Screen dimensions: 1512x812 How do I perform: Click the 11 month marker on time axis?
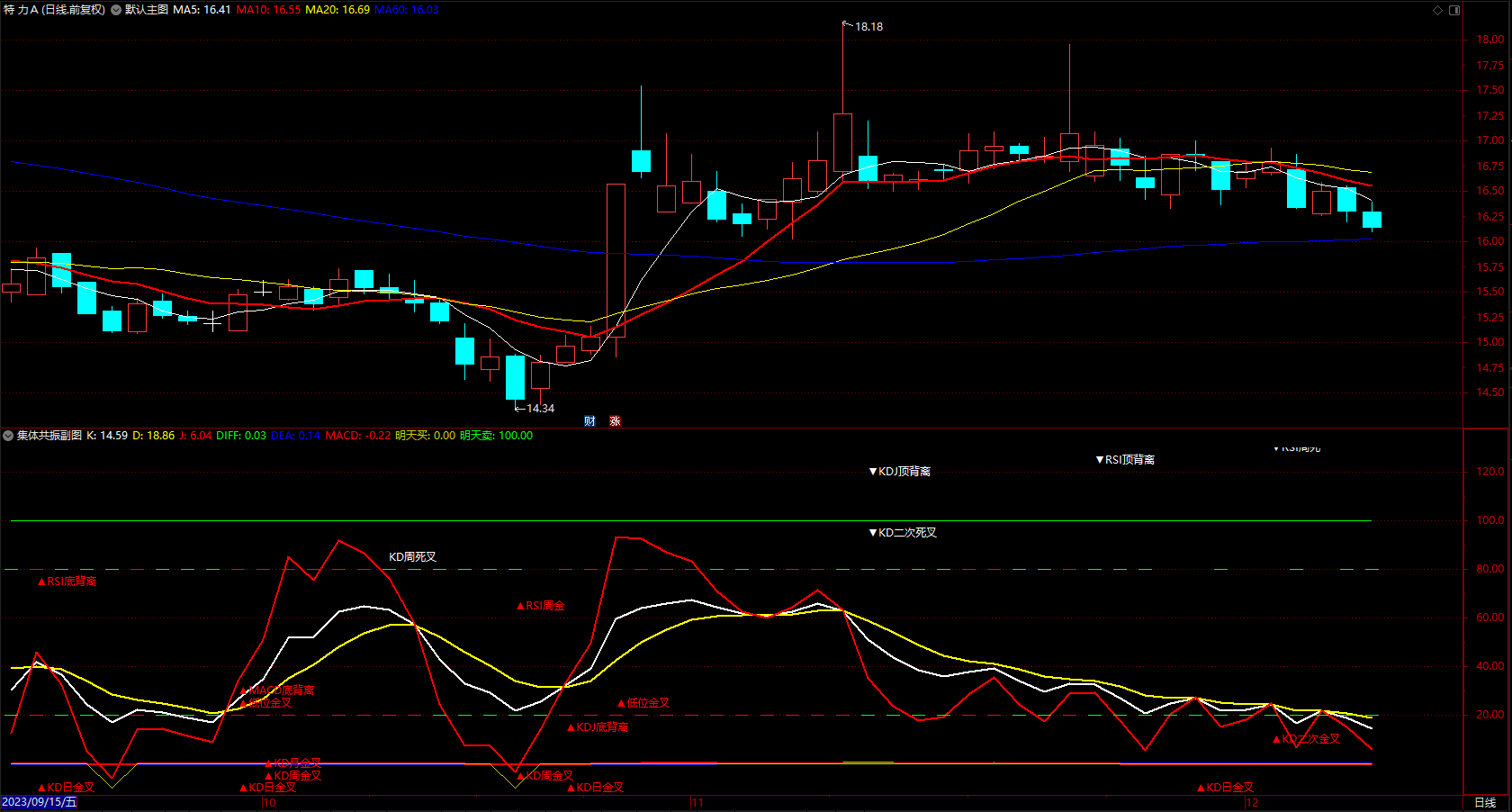(x=697, y=802)
